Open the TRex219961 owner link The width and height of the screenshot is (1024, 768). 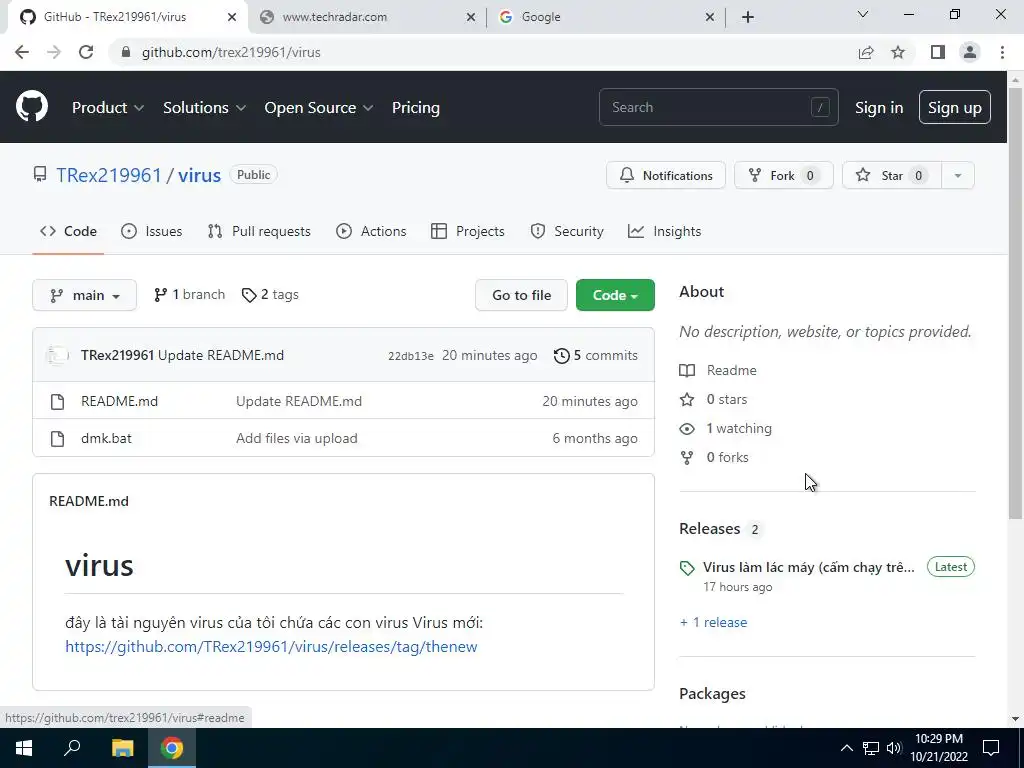click(108, 176)
